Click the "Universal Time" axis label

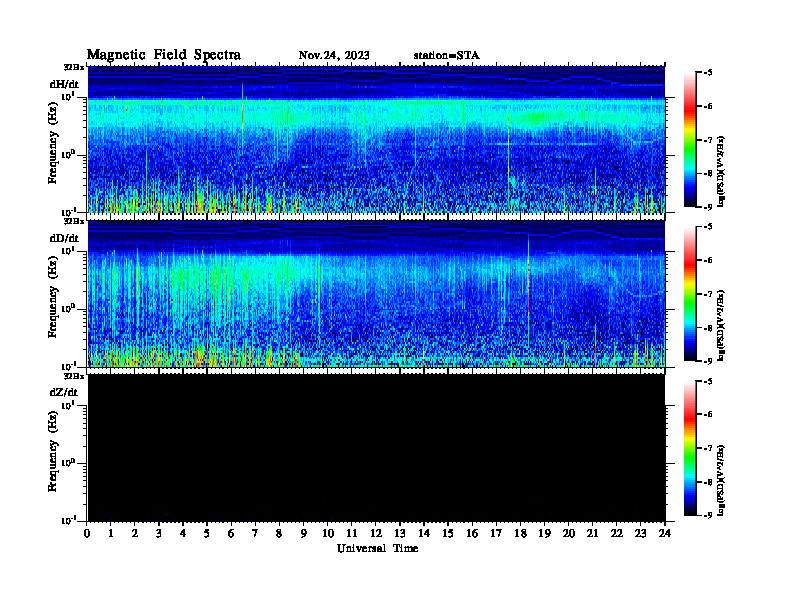tap(377, 548)
